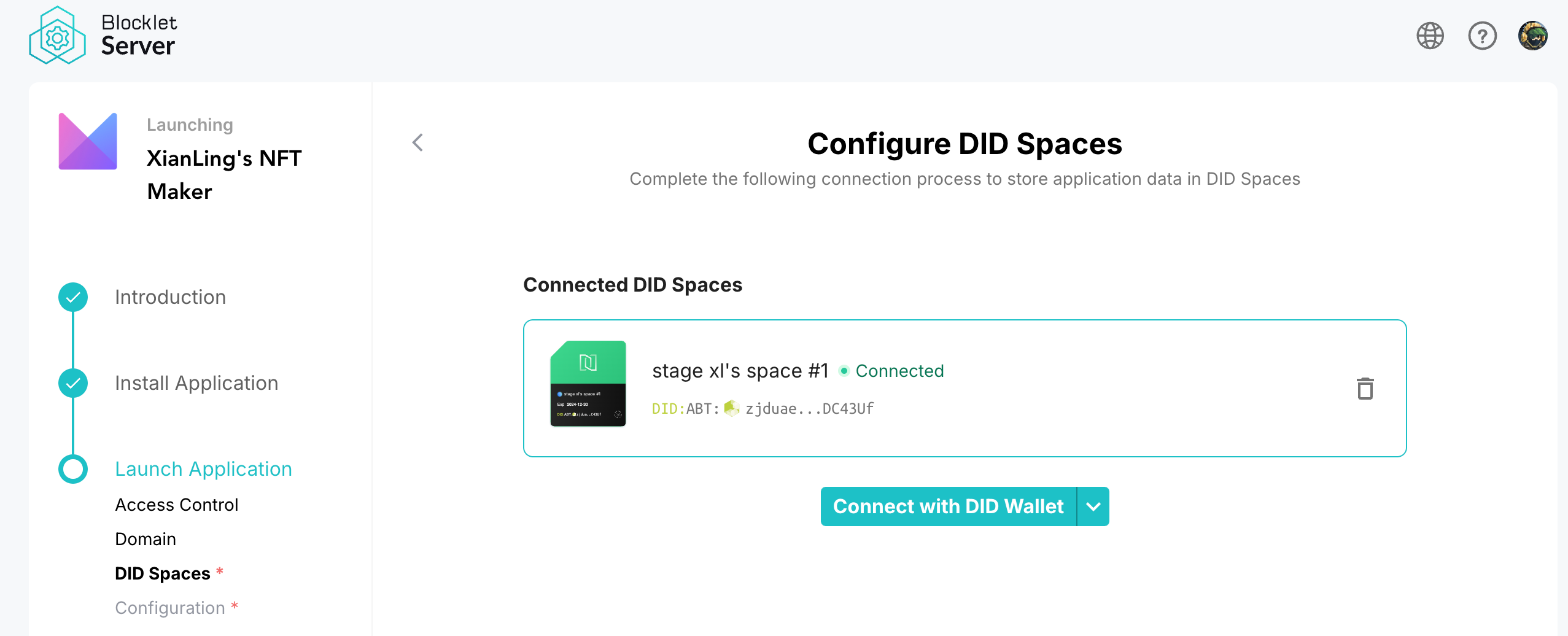
Task: Click the zjduae...DC43Uf DID address
Action: click(809, 409)
